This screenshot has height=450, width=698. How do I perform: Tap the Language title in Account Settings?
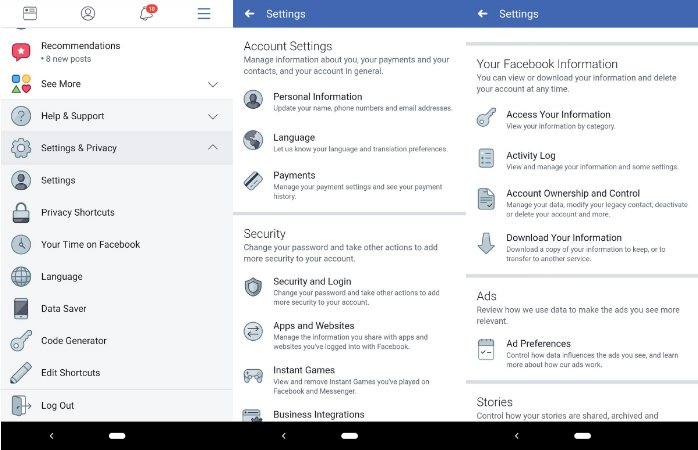294,138
